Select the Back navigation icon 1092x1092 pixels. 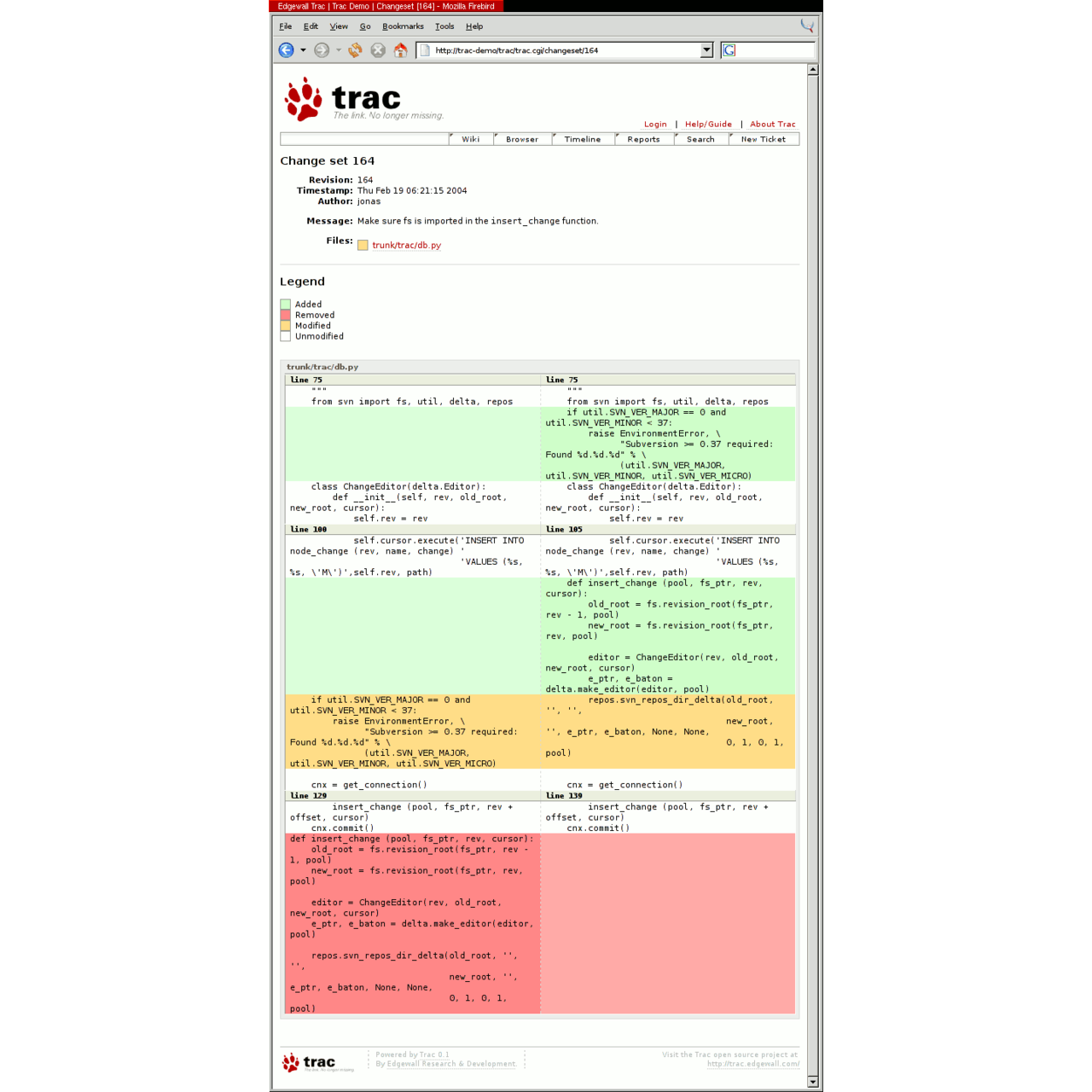tap(286, 49)
